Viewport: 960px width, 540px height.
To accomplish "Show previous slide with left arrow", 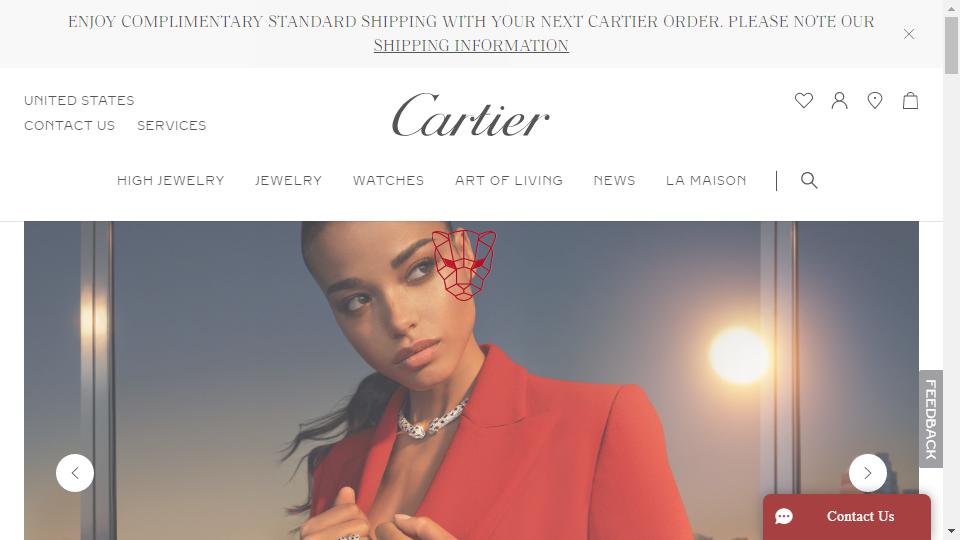I will click(75, 473).
